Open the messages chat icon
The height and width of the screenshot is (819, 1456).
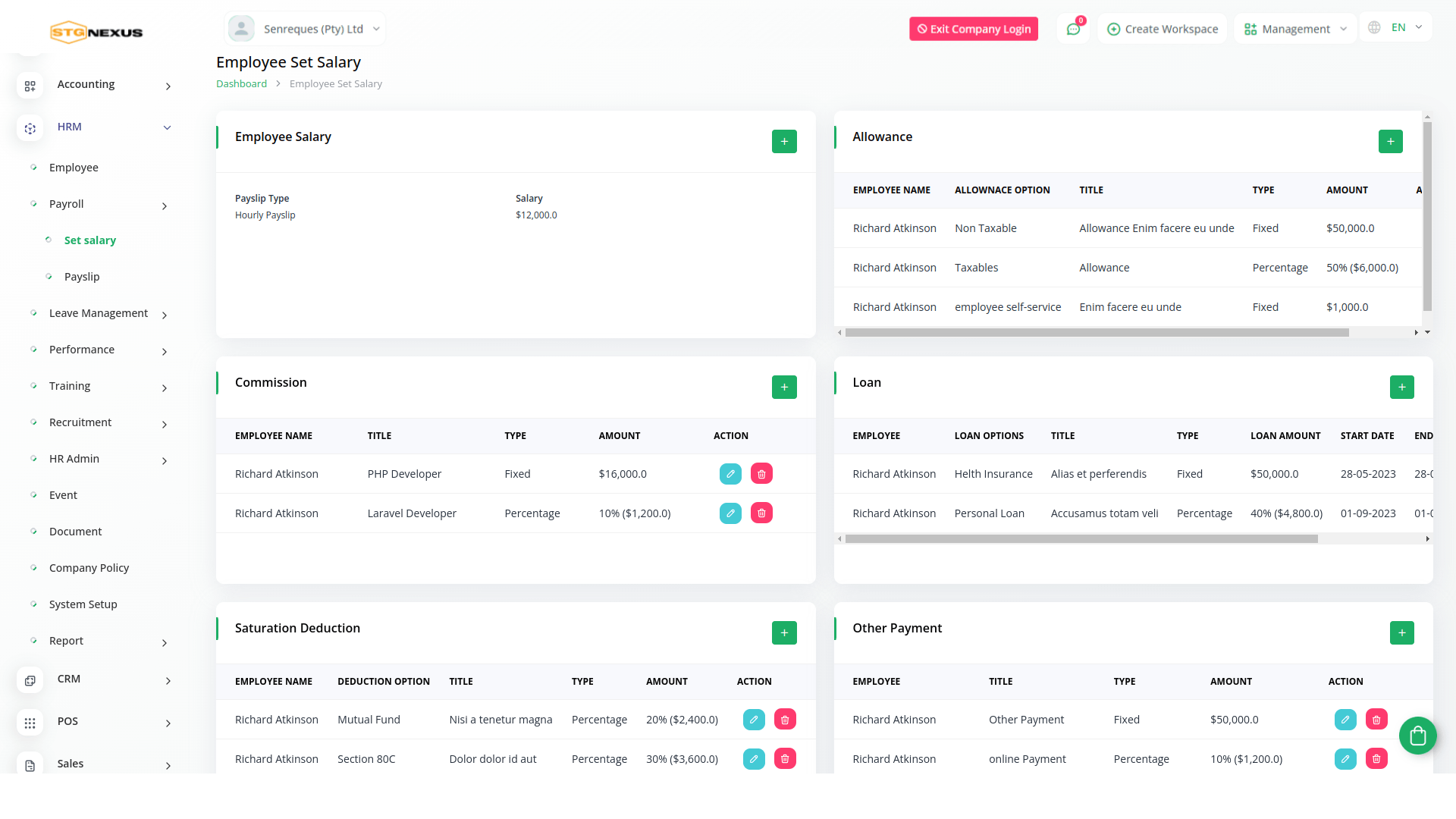[1073, 29]
